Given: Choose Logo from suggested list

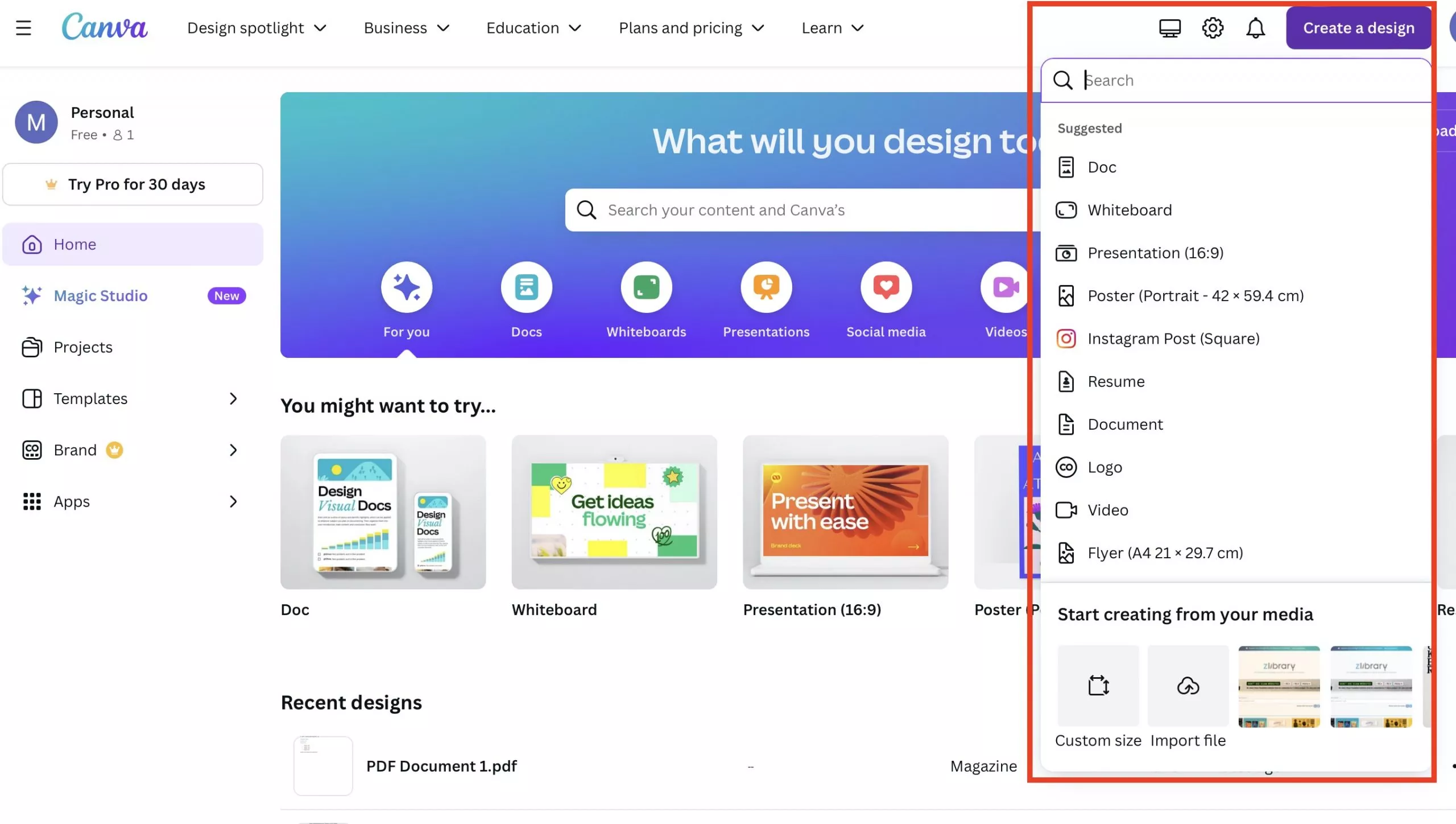Looking at the screenshot, I should click(x=1105, y=467).
